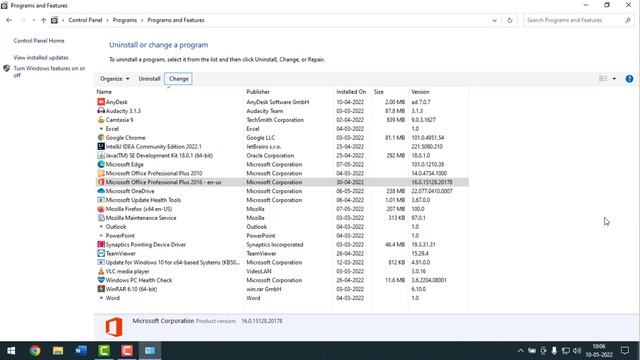
Task: Show hidden tray icons chevron
Action: pyautogui.click(x=520, y=351)
